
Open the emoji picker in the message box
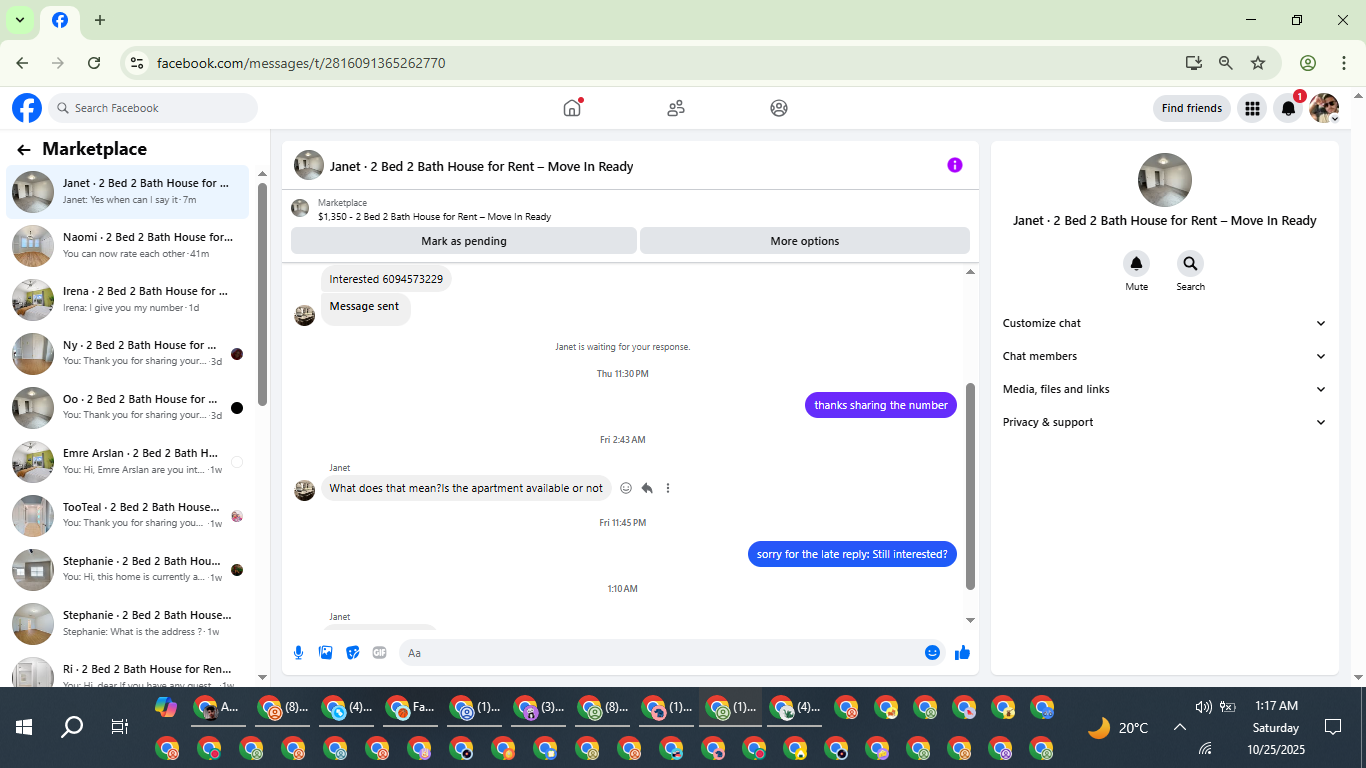pos(932,653)
